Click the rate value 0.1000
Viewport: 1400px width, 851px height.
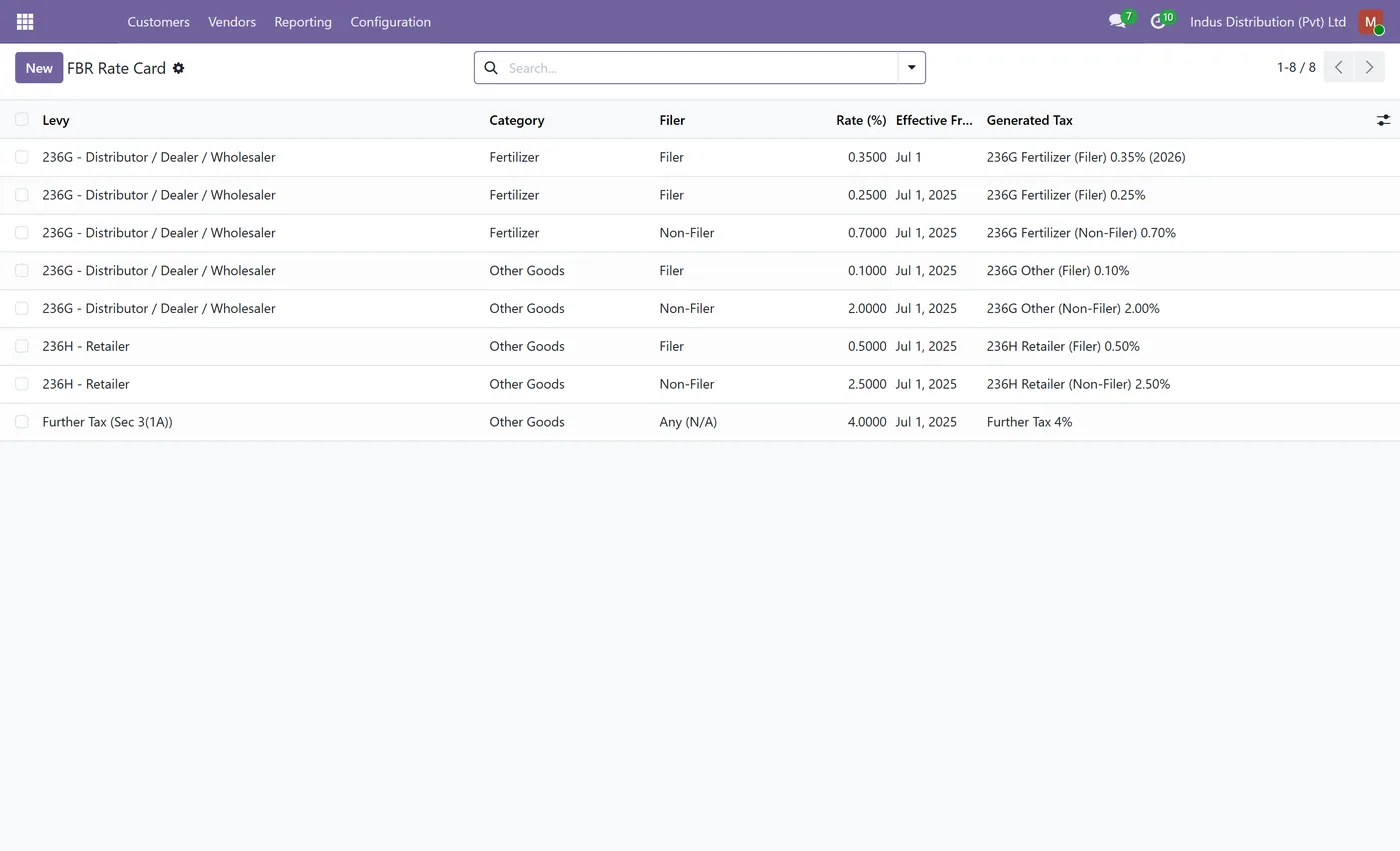(867, 271)
